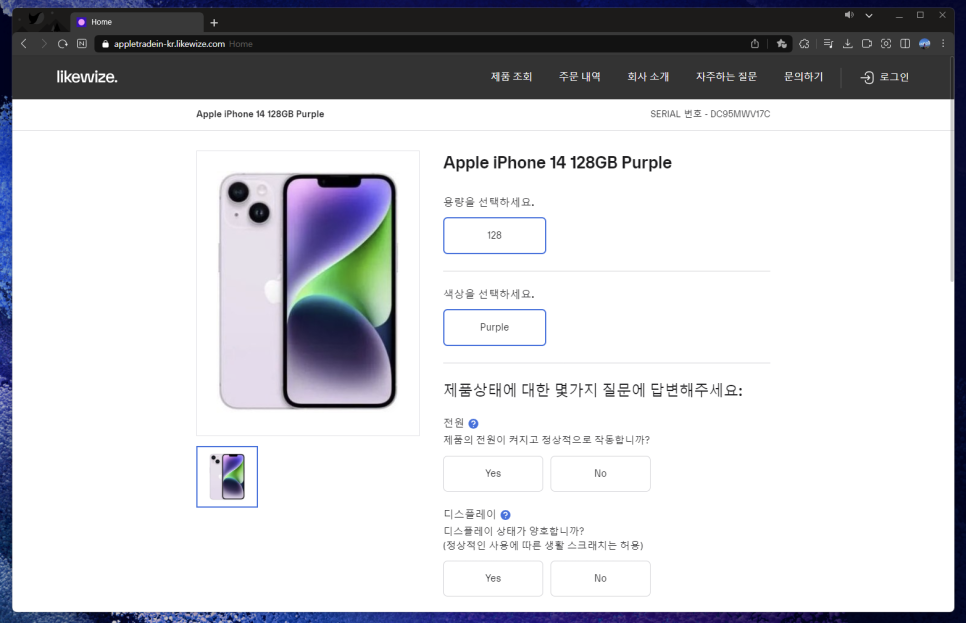Click the video capture toolbar icon
The image size is (966, 623).
coord(867,44)
